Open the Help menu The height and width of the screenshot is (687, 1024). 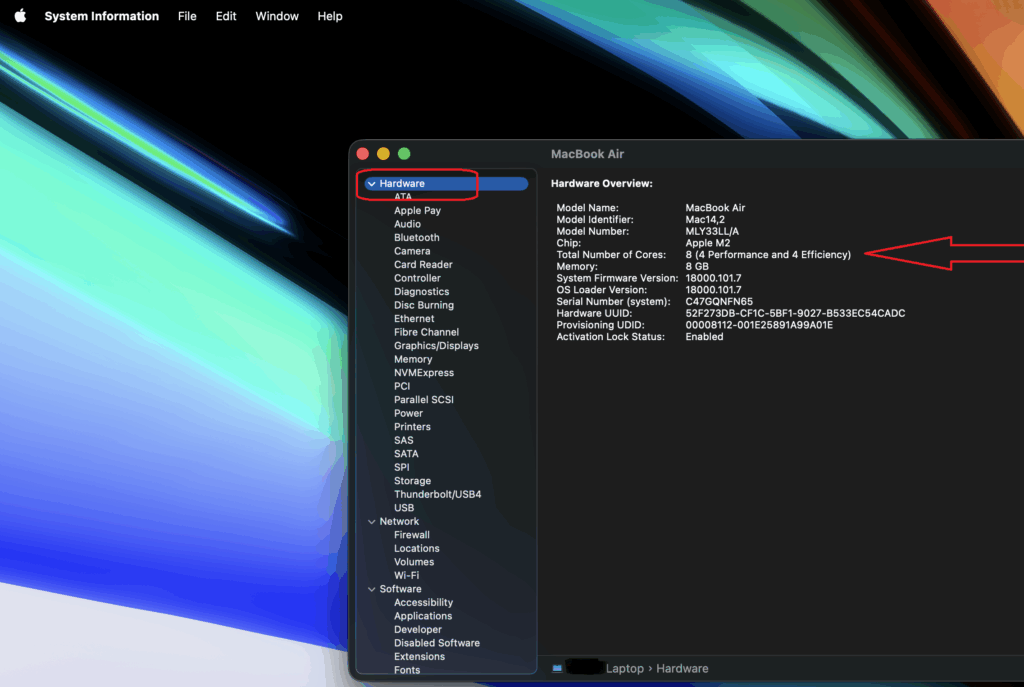tap(330, 16)
